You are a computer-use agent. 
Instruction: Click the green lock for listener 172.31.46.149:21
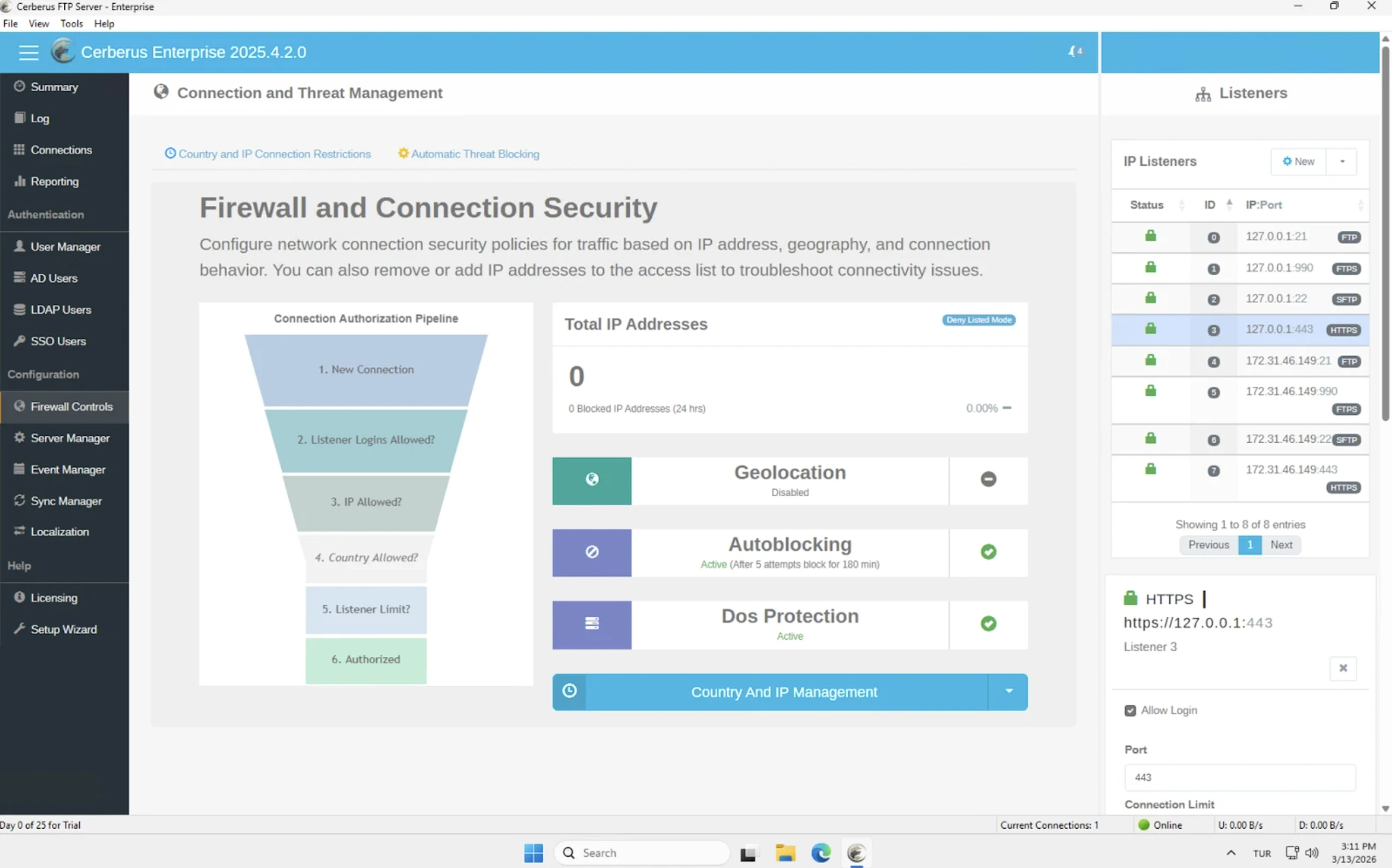point(1150,360)
